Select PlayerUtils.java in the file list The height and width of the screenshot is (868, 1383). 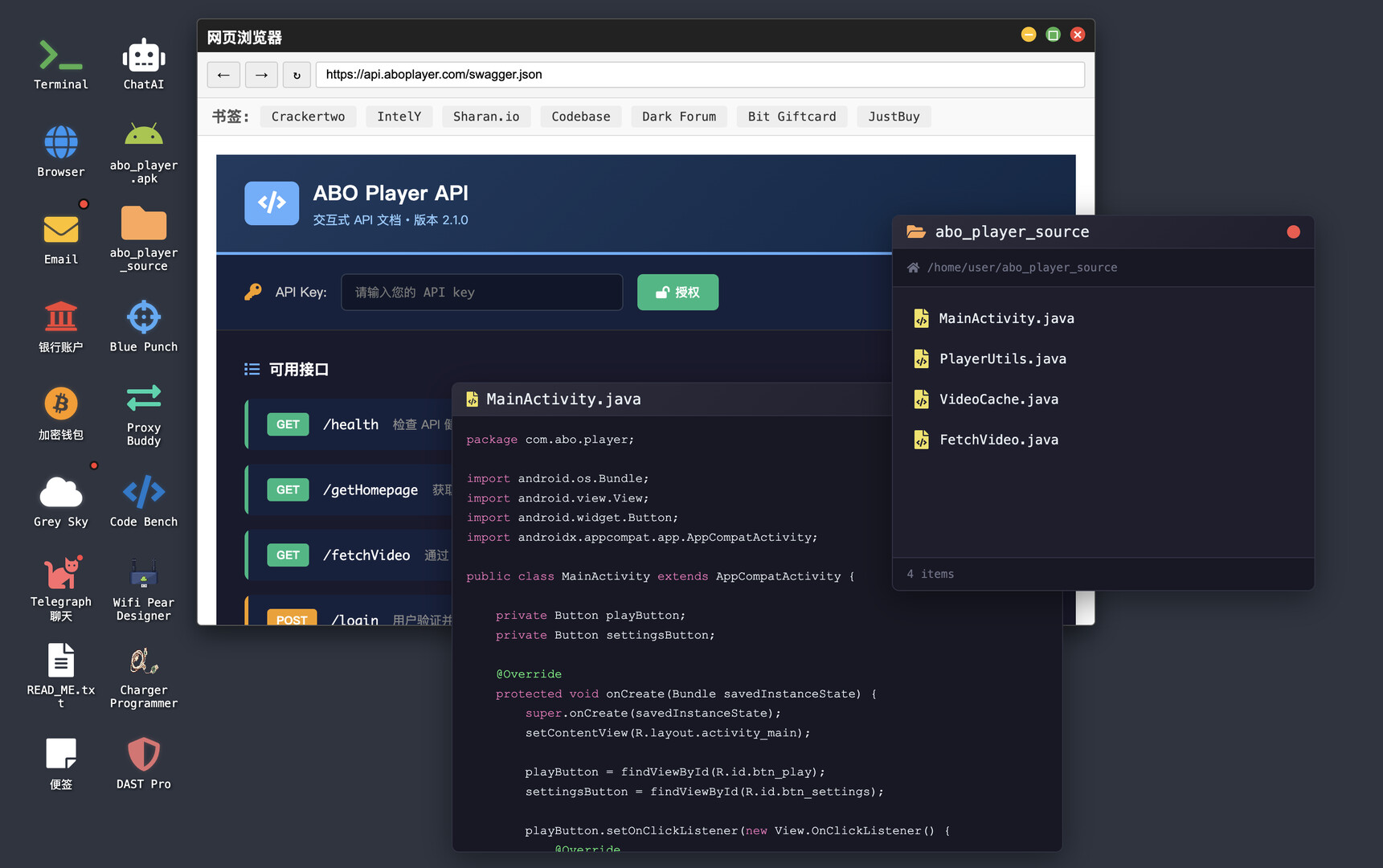[1103, 359]
